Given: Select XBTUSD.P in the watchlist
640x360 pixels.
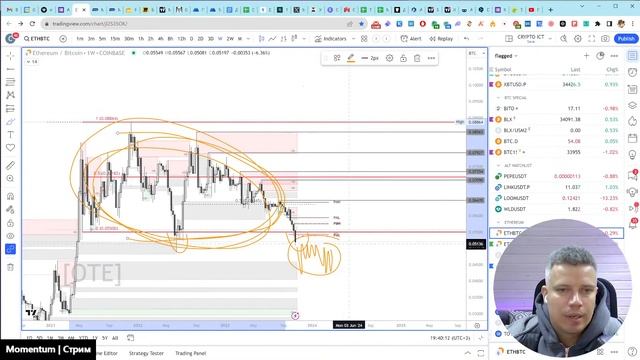Looking at the screenshot, I should (556, 84).
